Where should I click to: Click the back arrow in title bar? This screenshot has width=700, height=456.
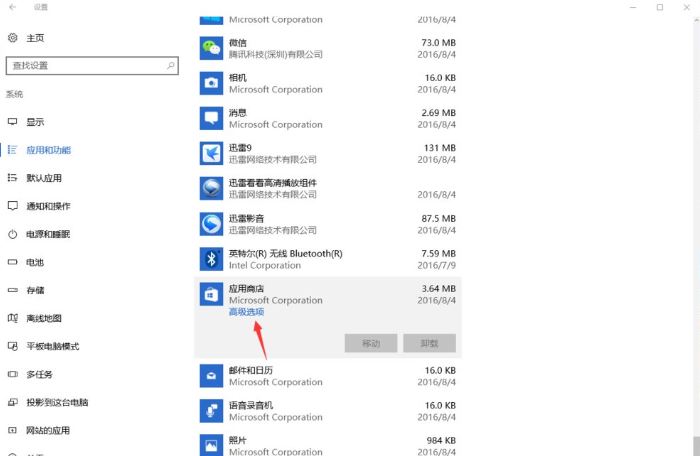coord(12,7)
